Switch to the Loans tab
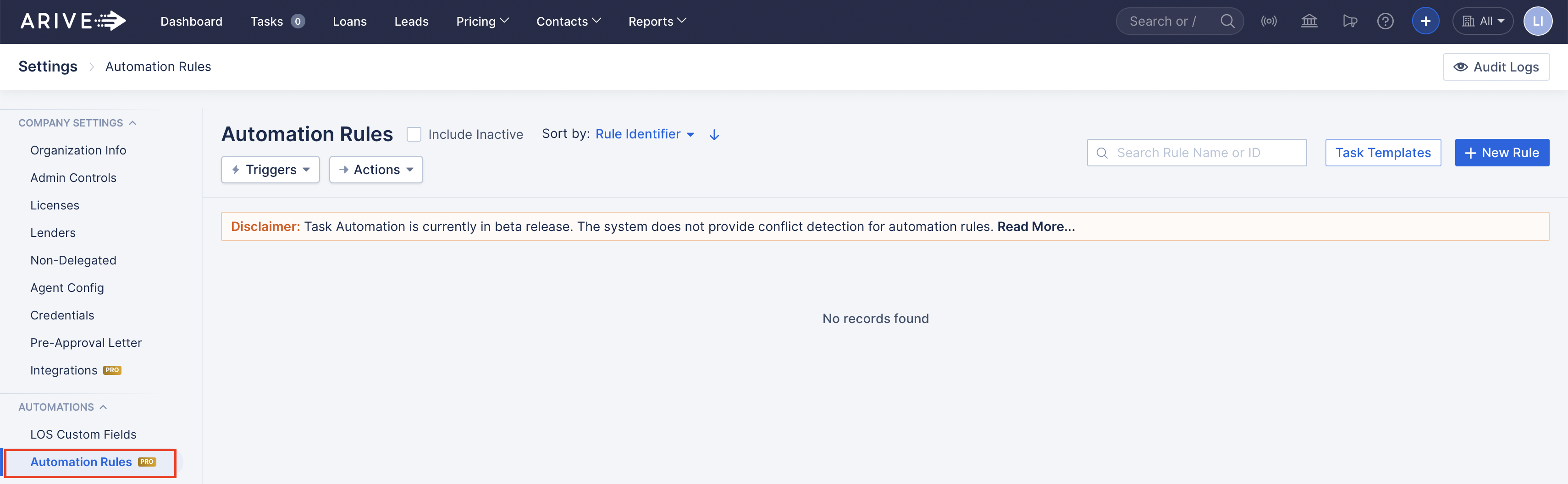 click(349, 21)
